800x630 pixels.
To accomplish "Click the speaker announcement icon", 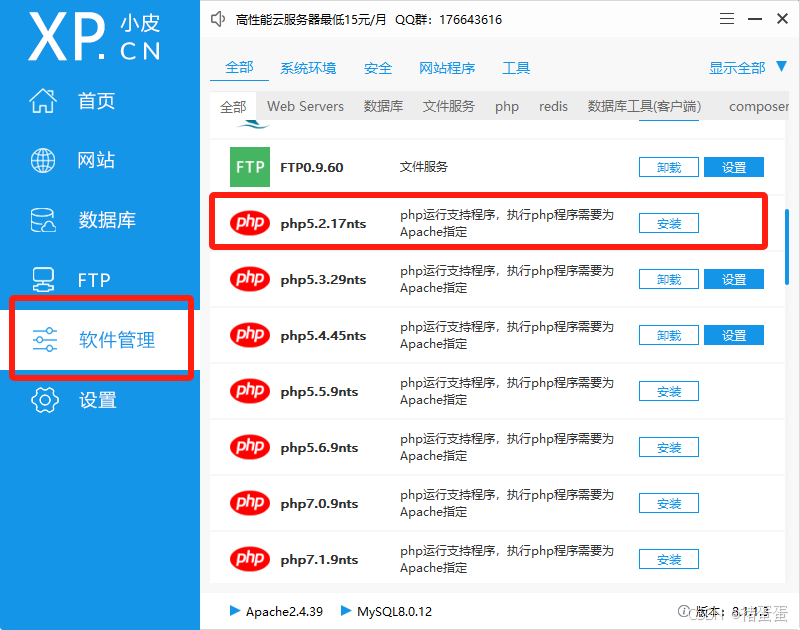I will pos(218,19).
